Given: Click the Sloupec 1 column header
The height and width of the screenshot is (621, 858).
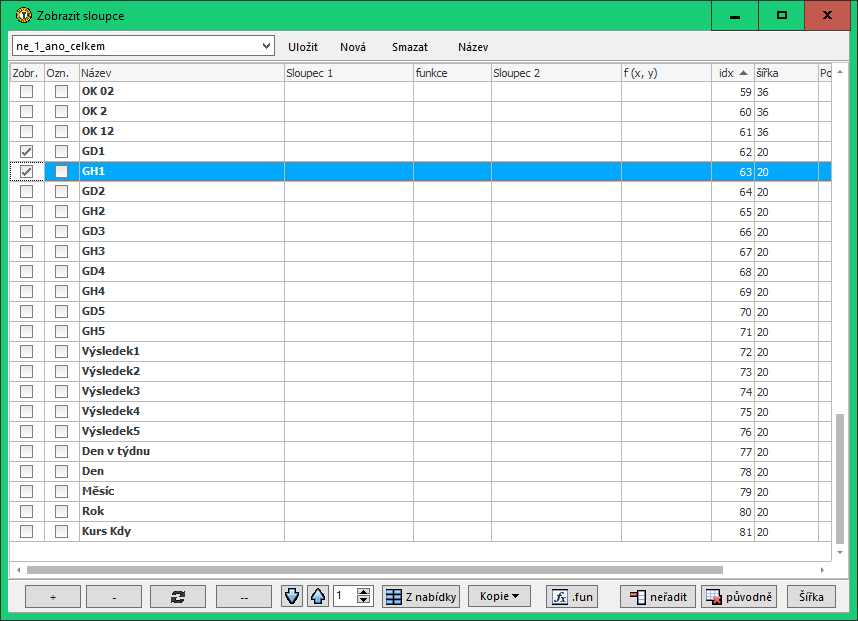Looking at the screenshot, I should 349,73.
